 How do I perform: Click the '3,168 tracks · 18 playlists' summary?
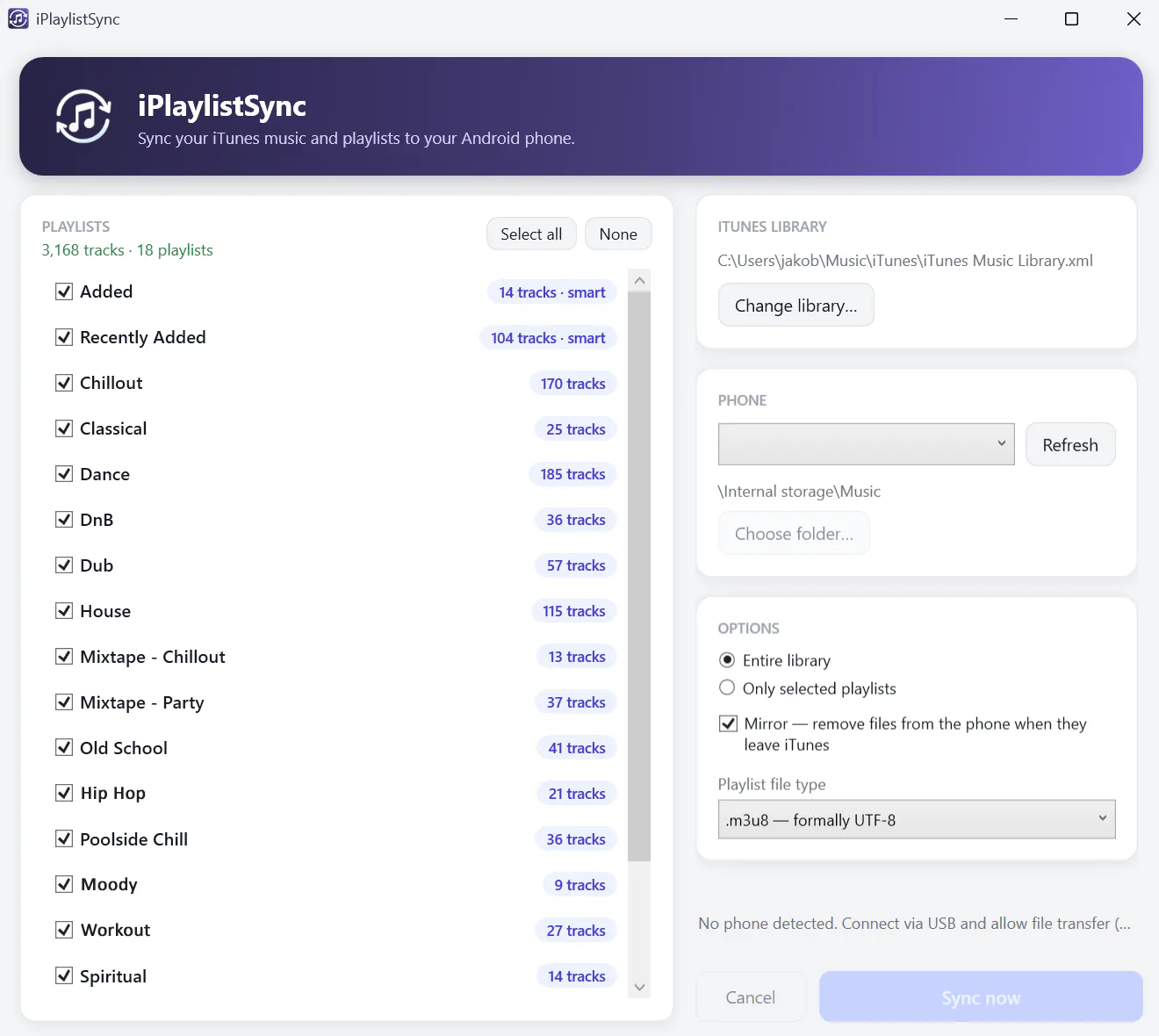click(x=127, y=250)
